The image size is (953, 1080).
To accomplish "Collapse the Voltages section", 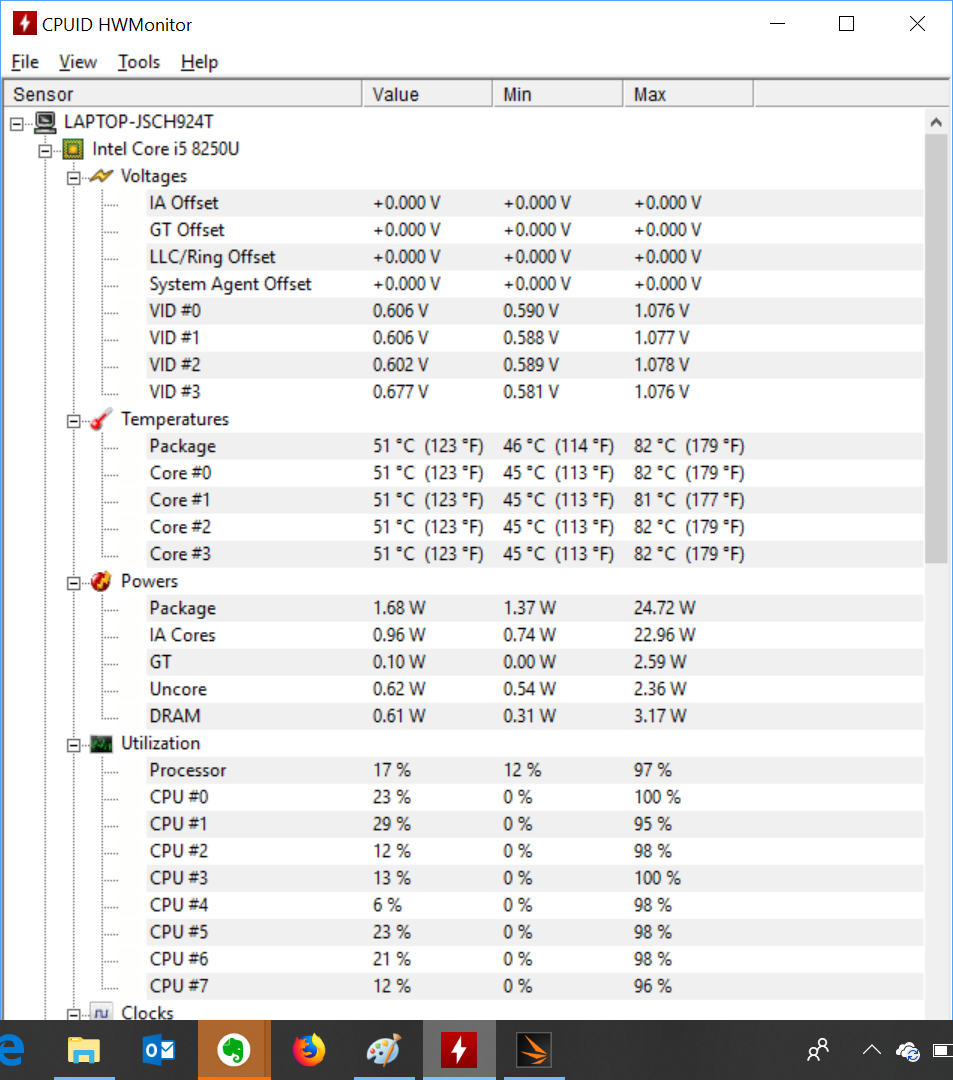I will (73, 178).
